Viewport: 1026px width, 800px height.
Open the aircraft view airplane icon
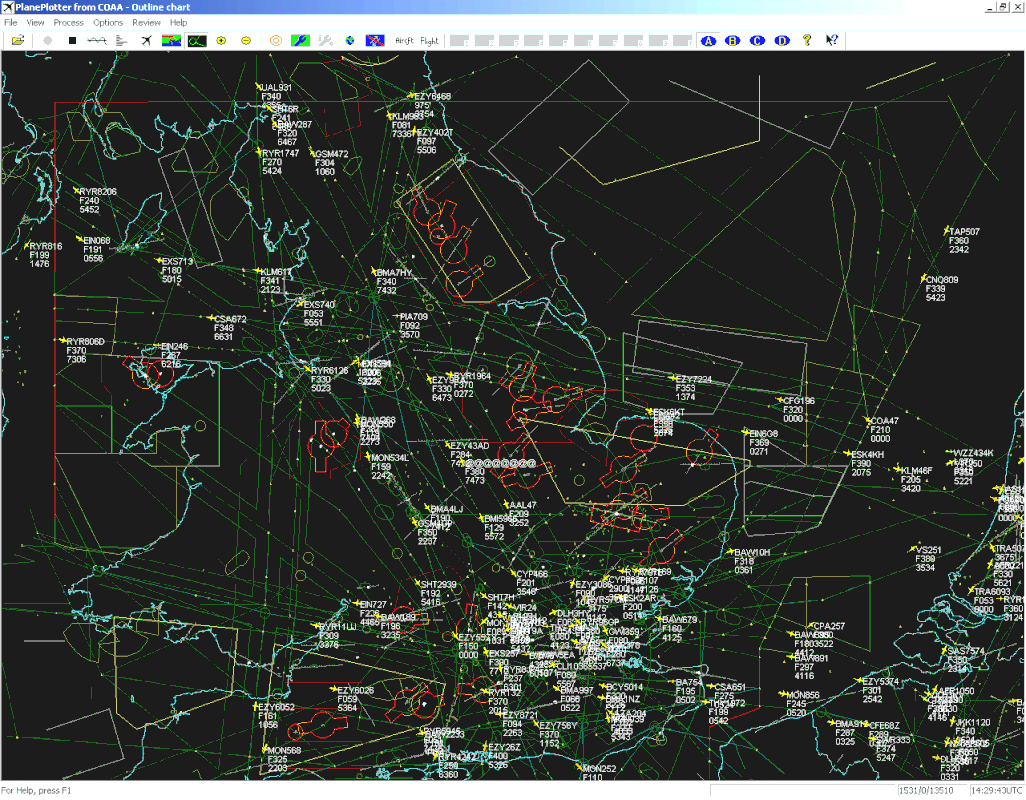click(147, 41)
